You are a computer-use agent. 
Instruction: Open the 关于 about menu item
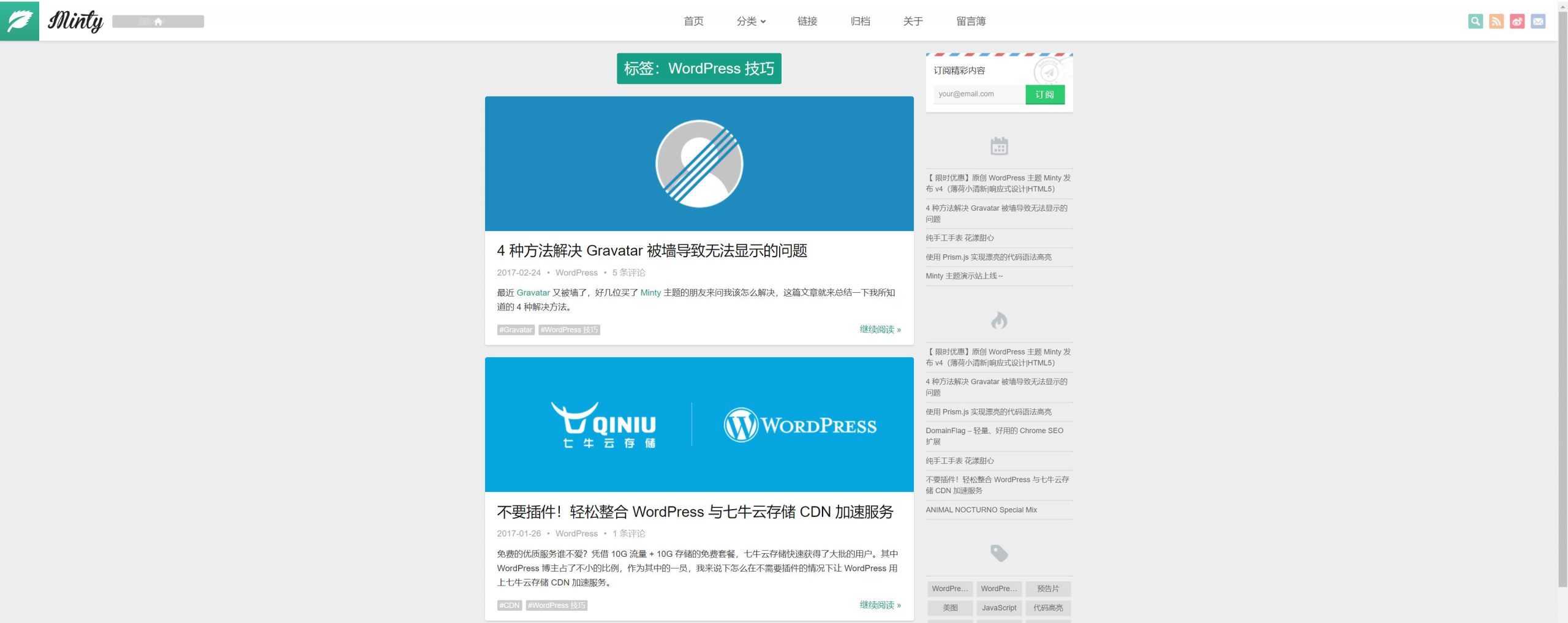[913, 21]
